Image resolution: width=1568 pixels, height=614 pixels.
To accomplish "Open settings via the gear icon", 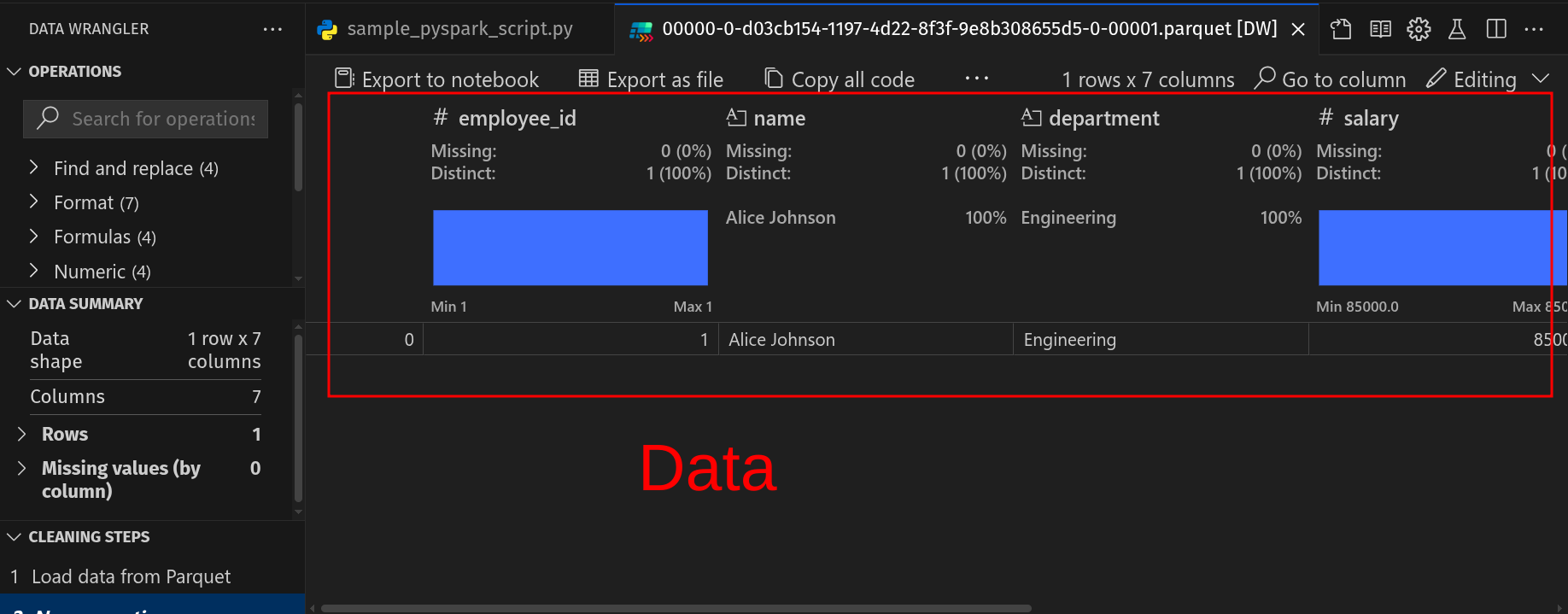I will coord(1419,29).
